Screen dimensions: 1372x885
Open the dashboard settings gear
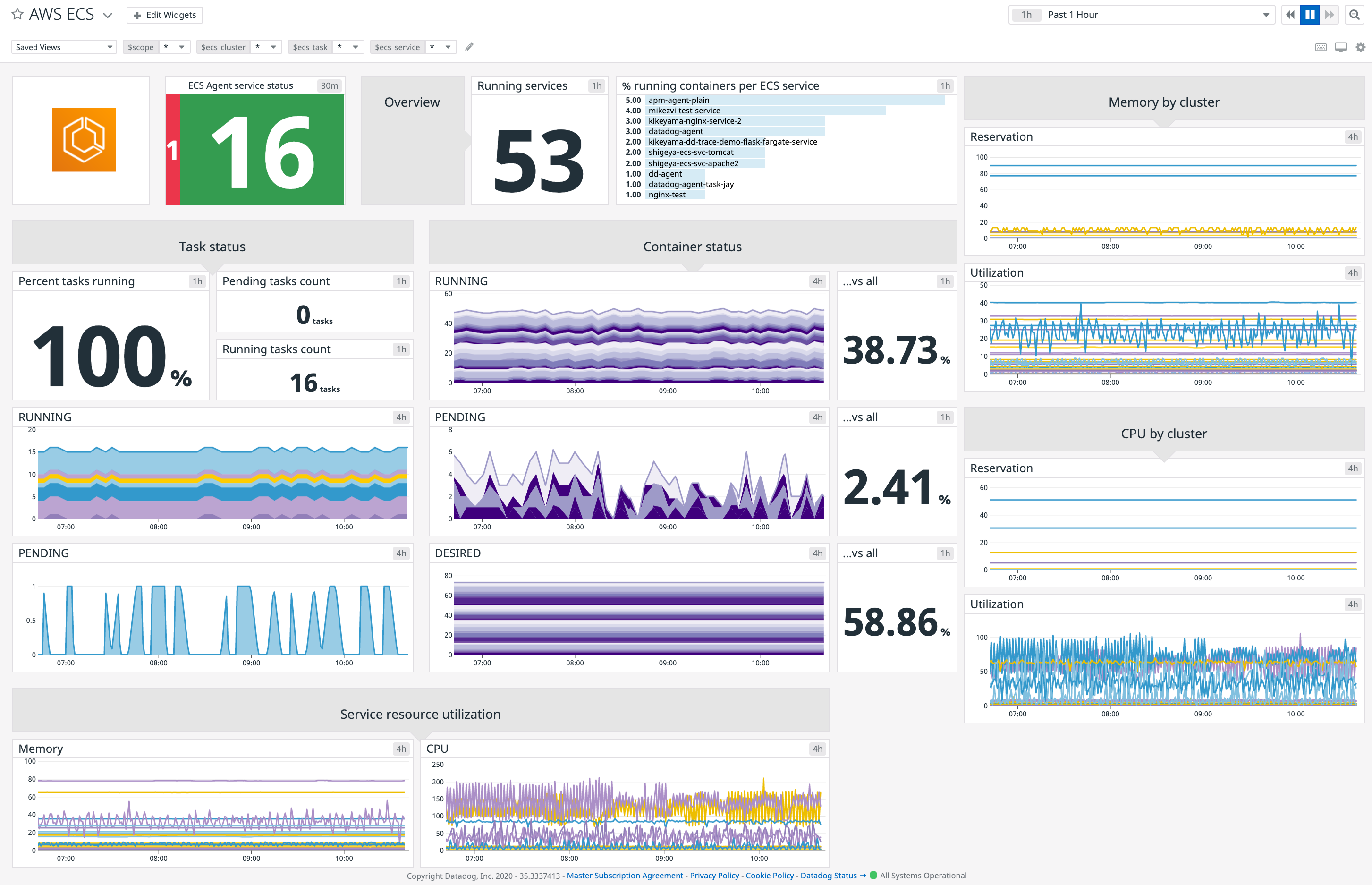pyautogui.click(x=1360, y=47)
